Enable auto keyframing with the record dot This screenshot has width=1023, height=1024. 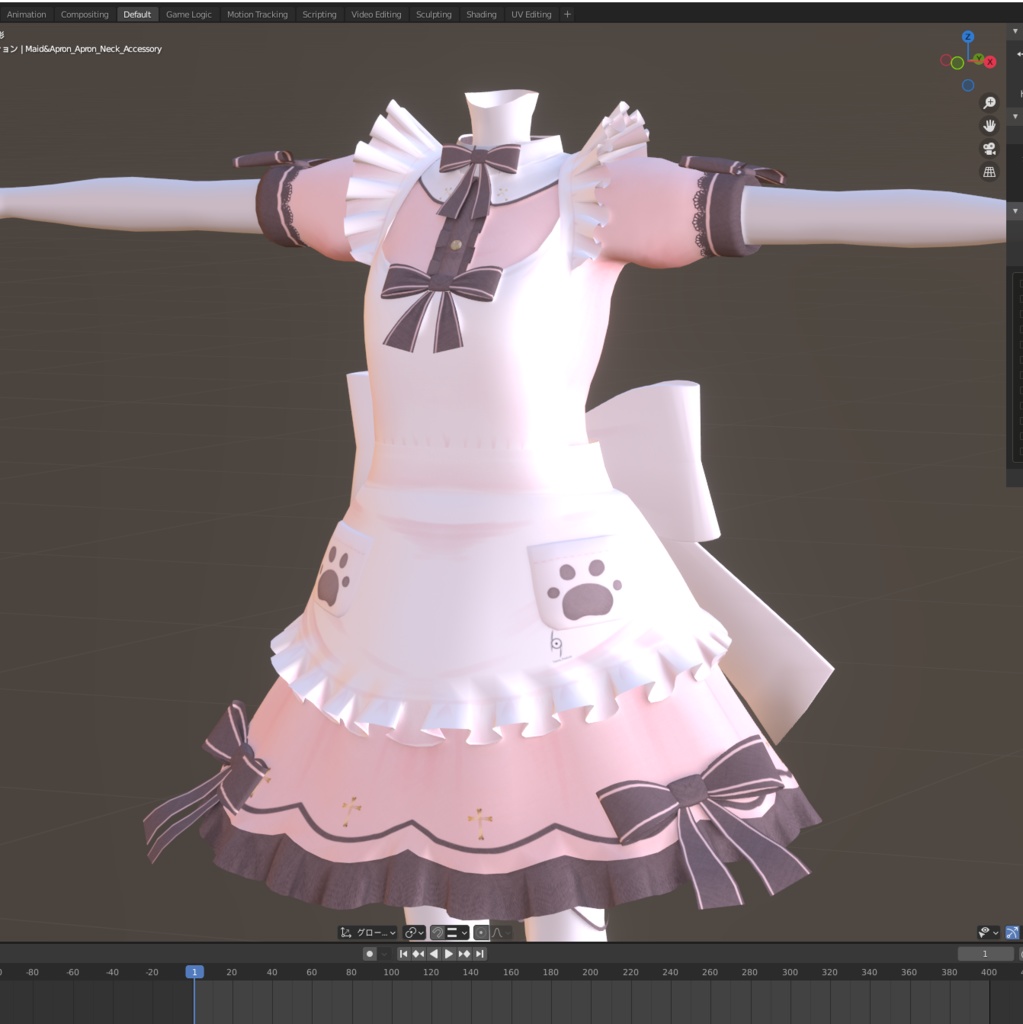370,953
